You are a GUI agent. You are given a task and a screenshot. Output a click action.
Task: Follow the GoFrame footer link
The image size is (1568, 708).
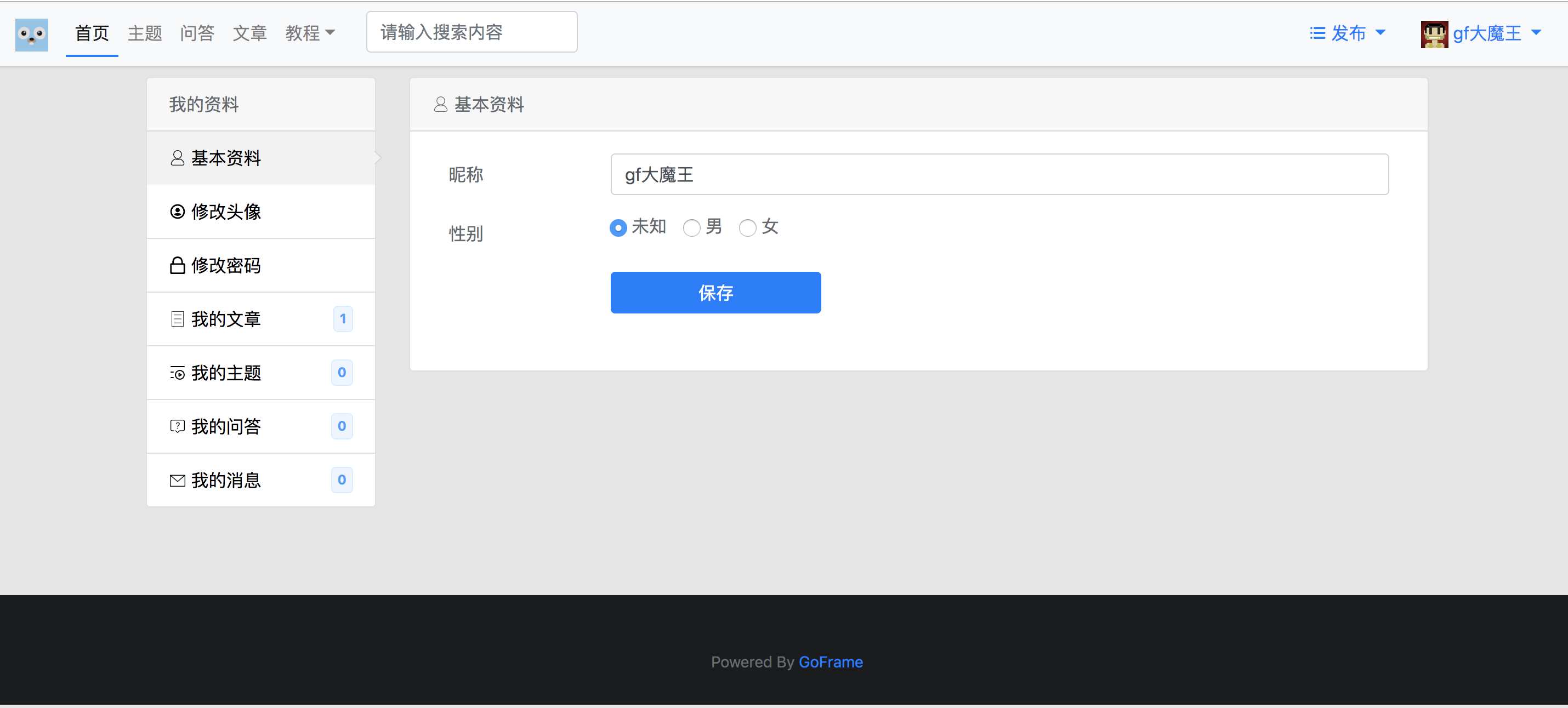[830, 662]
